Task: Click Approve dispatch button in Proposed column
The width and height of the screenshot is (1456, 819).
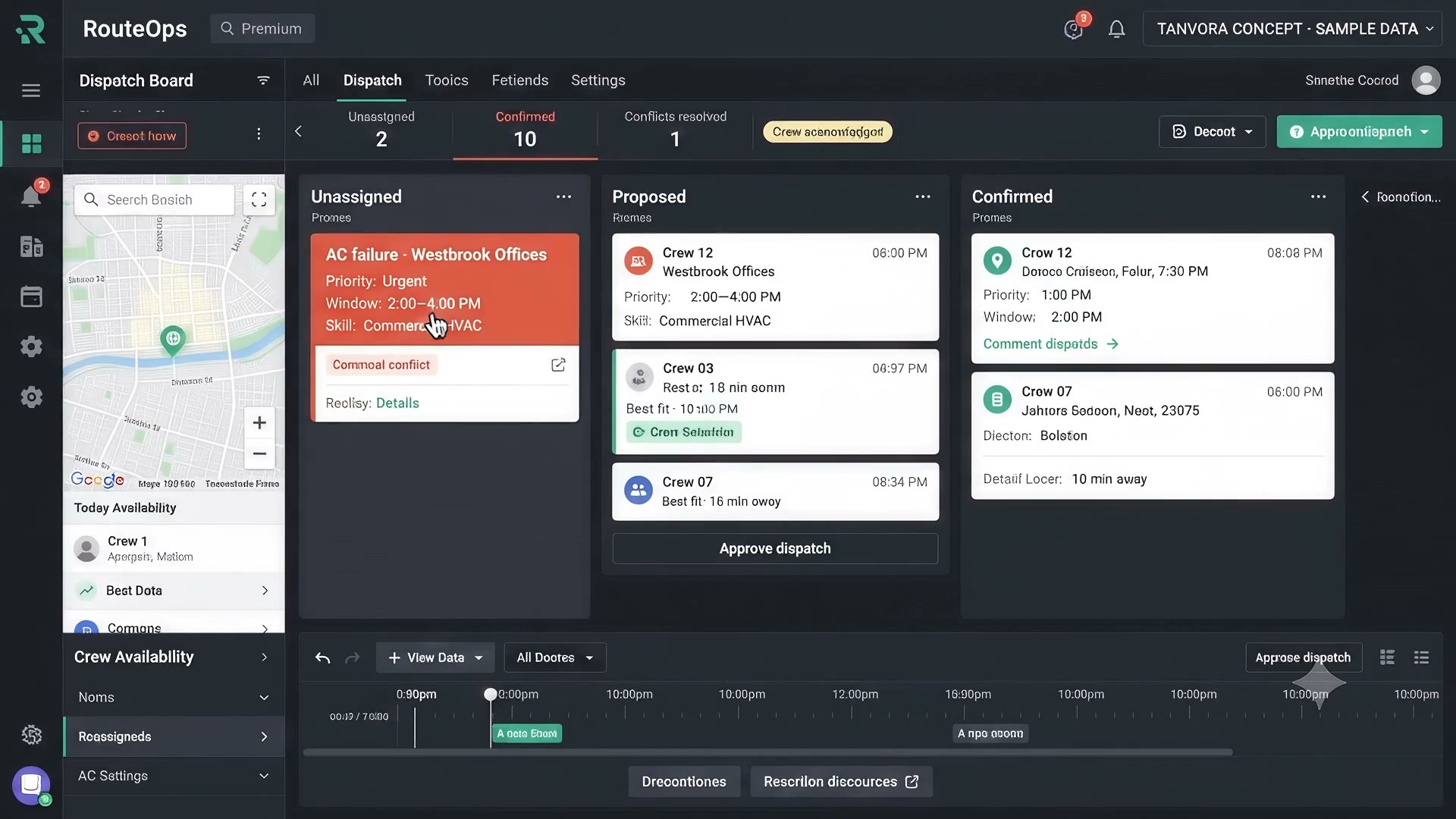Action: click(775, 548)
